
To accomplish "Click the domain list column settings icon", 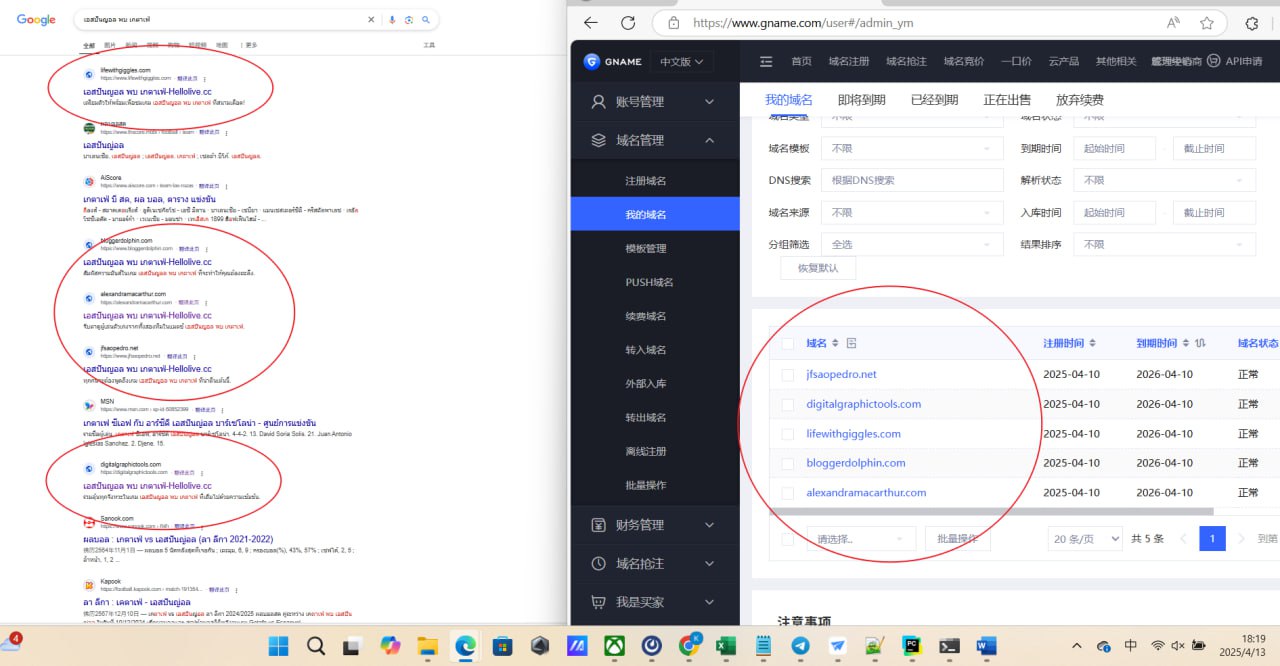I will tap(852, 343).
